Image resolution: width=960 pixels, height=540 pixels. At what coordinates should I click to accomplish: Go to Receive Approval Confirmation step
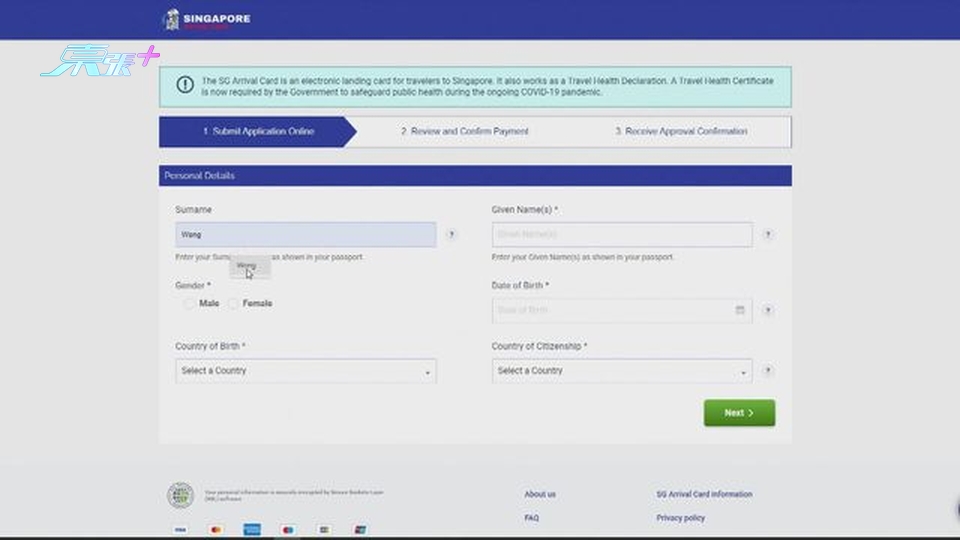[681, 132]
